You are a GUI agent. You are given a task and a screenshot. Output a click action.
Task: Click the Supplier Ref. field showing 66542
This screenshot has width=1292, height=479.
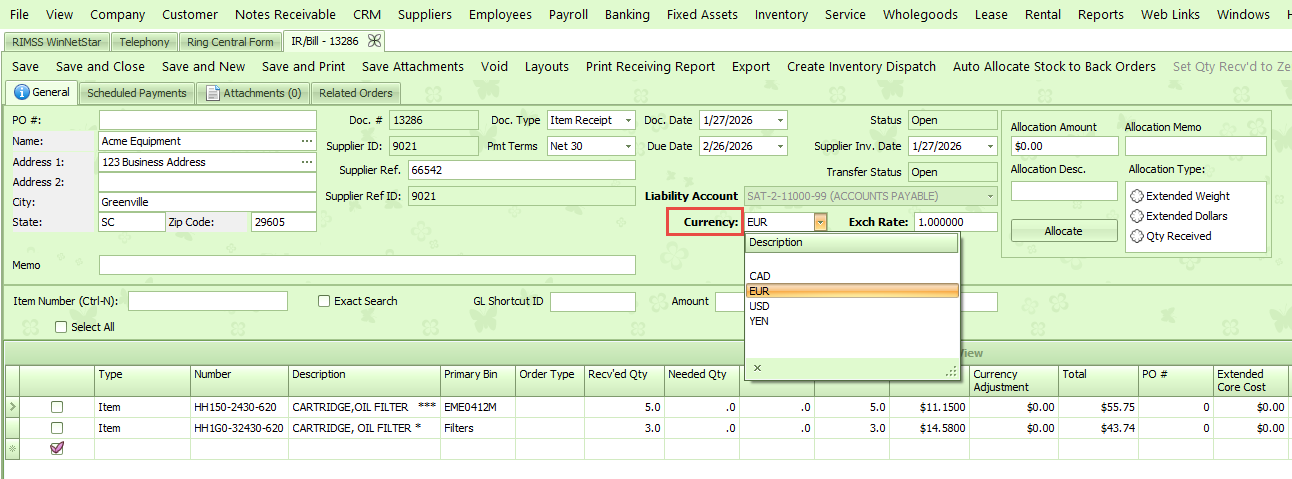522,170
